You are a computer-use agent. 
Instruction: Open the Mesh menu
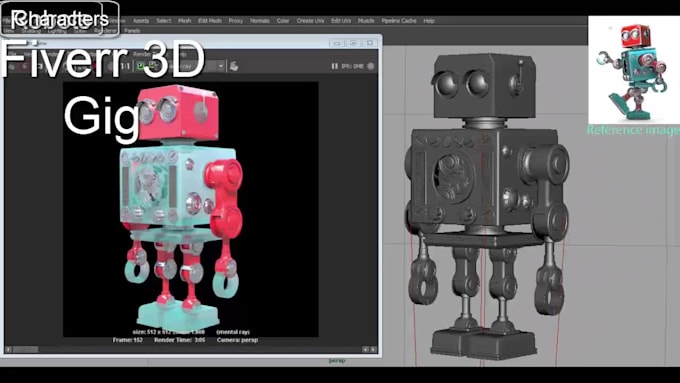click(x=185, y=21)
